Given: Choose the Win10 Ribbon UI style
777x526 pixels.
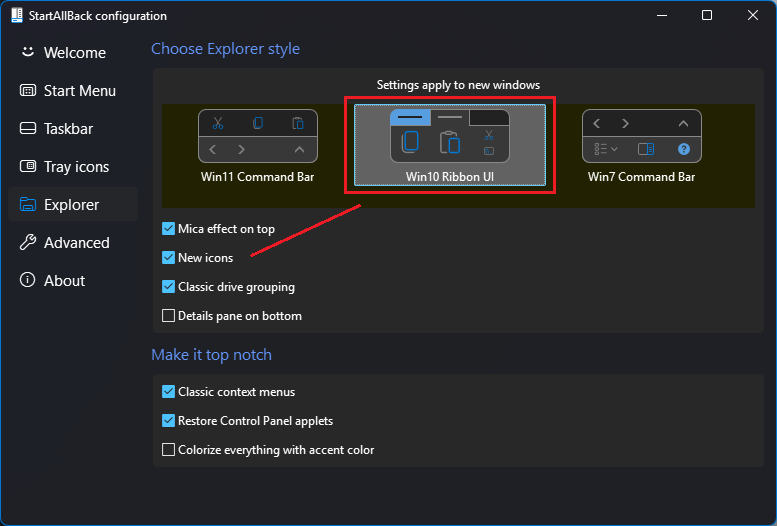Looking at the screenshot, I should (450, 145).
